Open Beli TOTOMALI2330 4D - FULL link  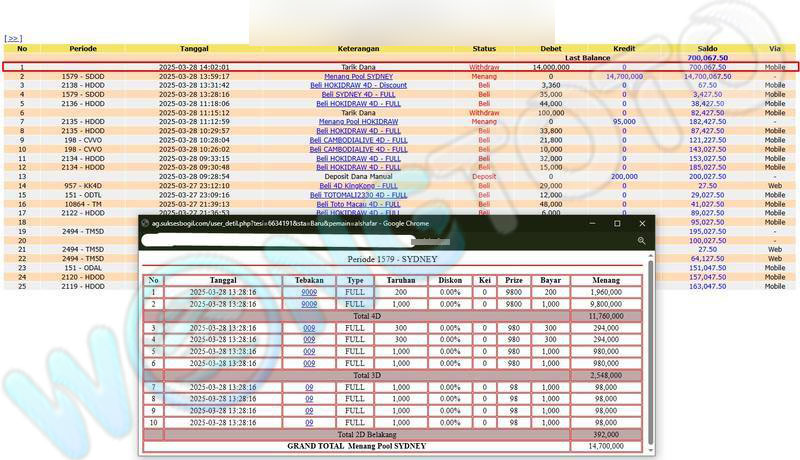click(358, 195)
